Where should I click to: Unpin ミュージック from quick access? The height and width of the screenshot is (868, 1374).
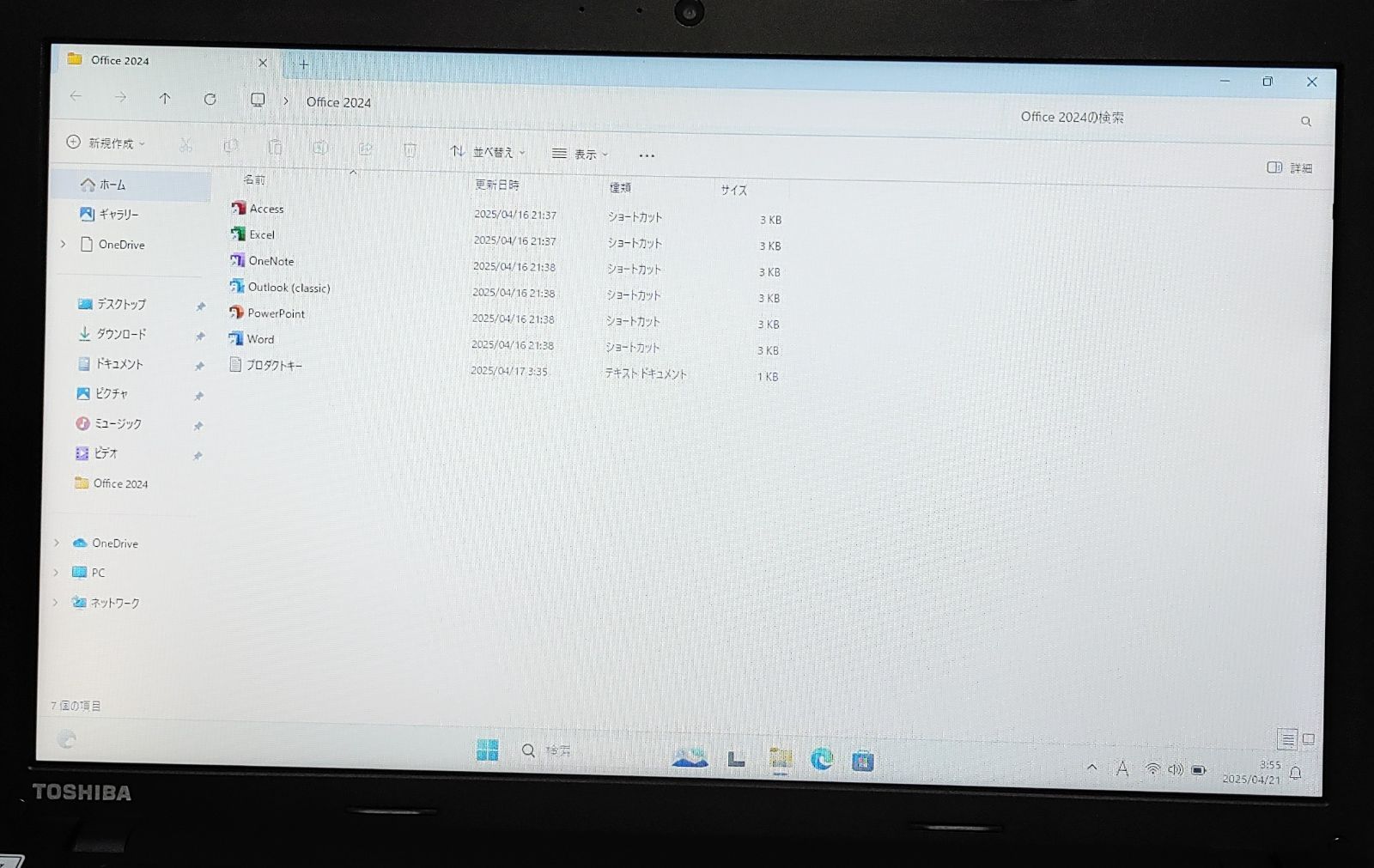(x=198, y=426)
